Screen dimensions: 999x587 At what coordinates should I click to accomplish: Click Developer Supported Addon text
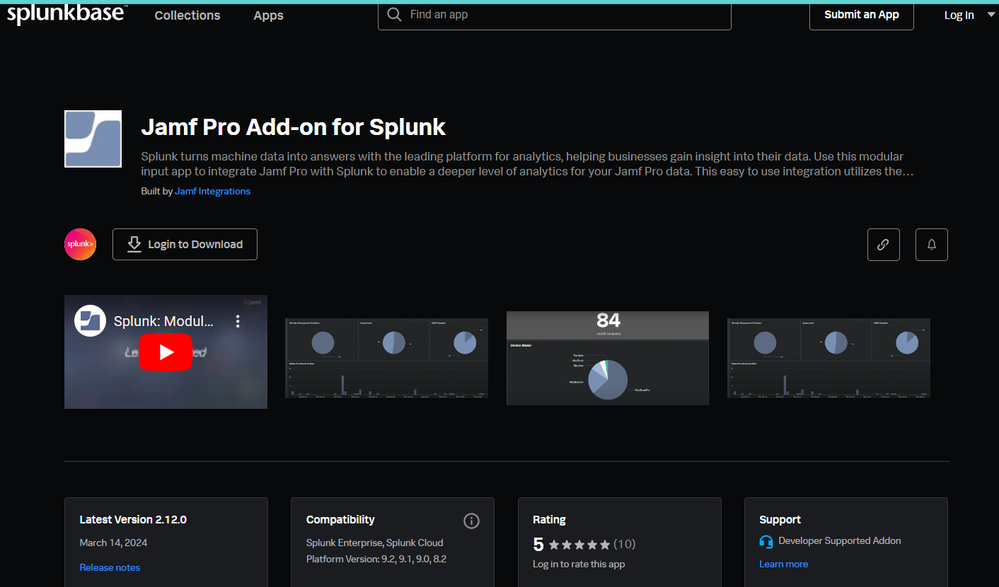840,541
